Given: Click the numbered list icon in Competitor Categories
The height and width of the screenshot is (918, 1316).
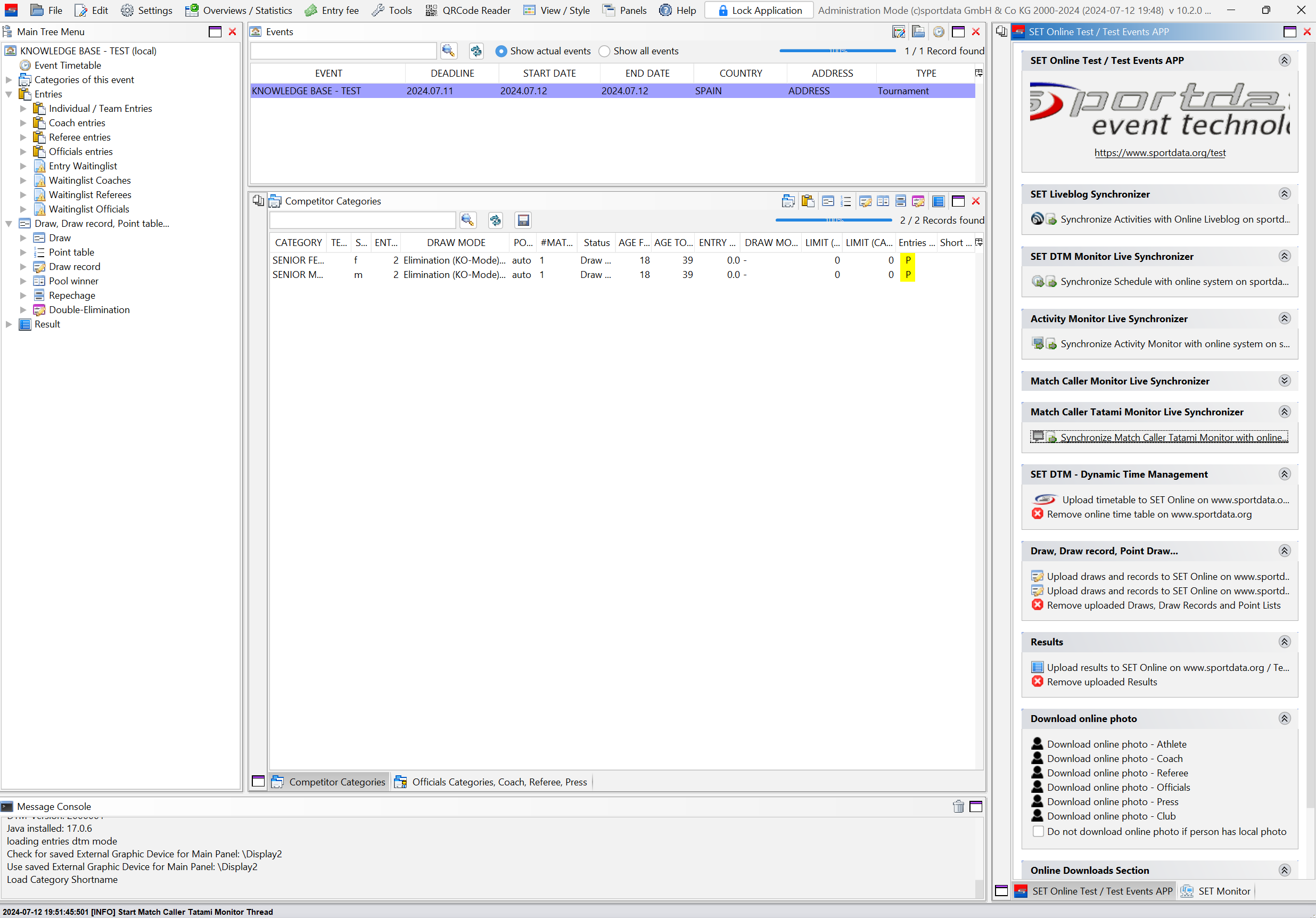Looking at the screenshot, I should pyautogui.click(x=845, y=201).
